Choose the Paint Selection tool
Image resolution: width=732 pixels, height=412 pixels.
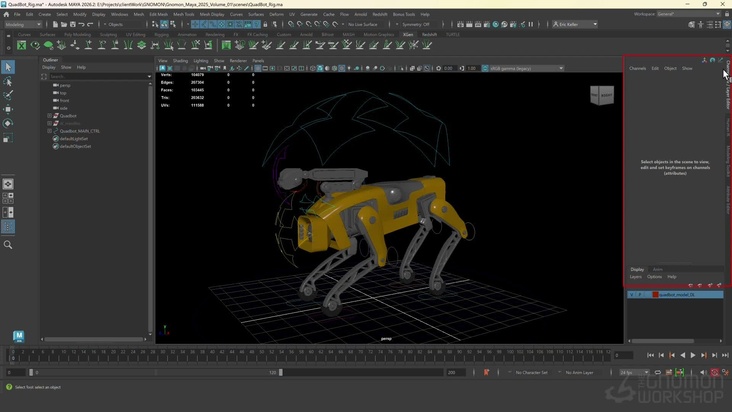[8, 95]
